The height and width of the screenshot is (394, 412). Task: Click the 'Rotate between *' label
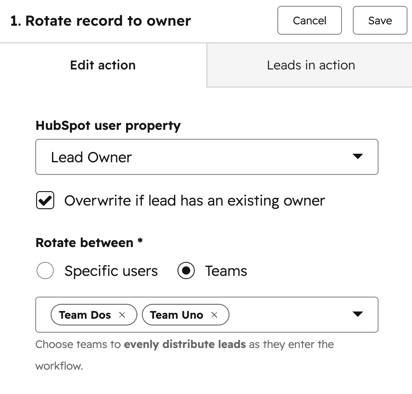[x=89, y=242]
